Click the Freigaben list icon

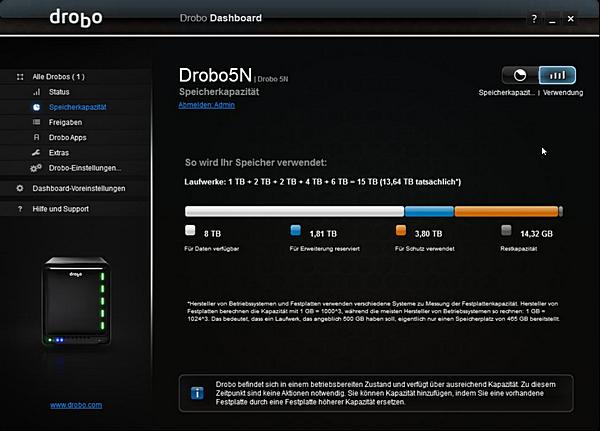(x=36, y=122)
